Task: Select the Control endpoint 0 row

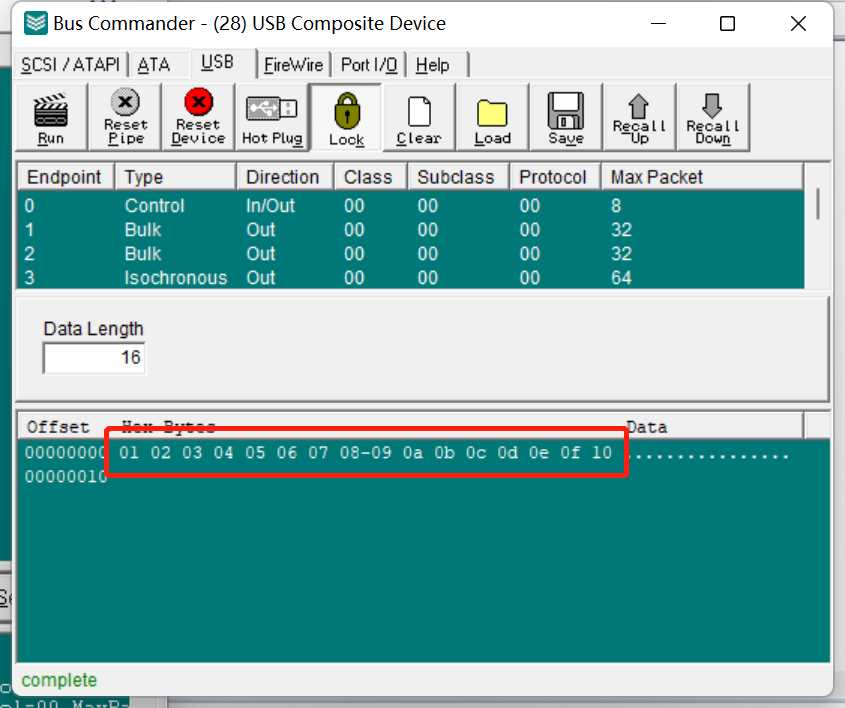Action: click(411, 205)
